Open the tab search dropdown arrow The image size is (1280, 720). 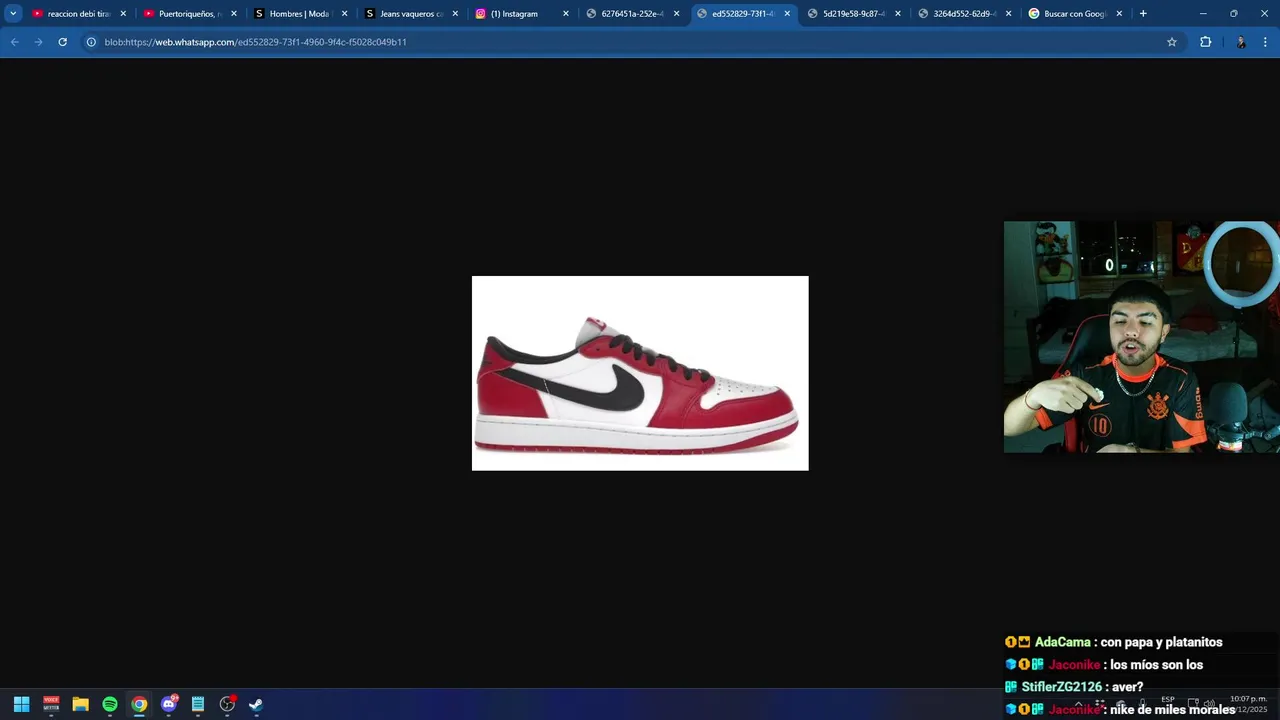click(13, 14)
